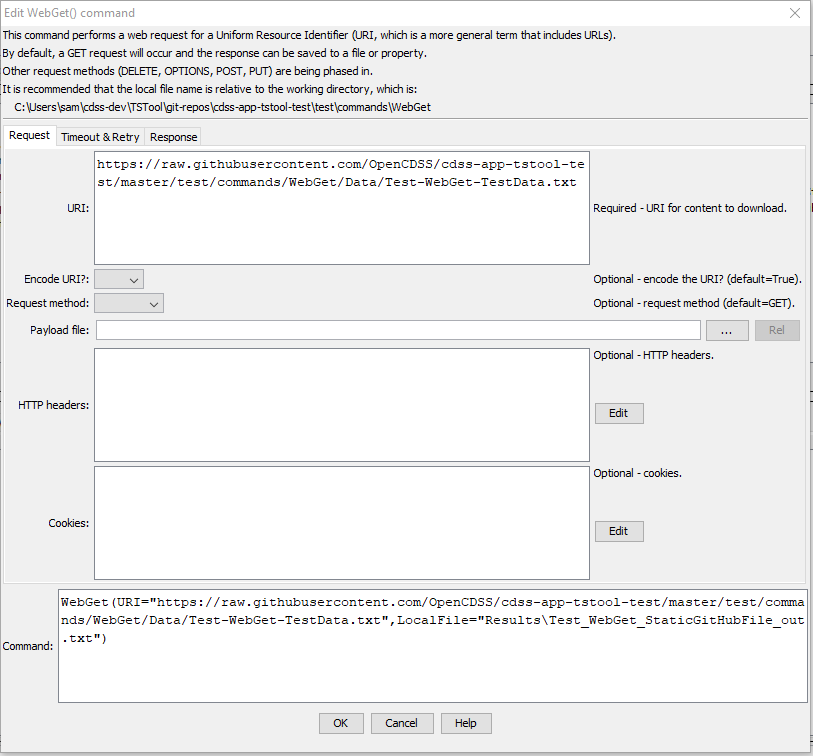
Task: Click the Rel button for payload file
Action: 777,330
